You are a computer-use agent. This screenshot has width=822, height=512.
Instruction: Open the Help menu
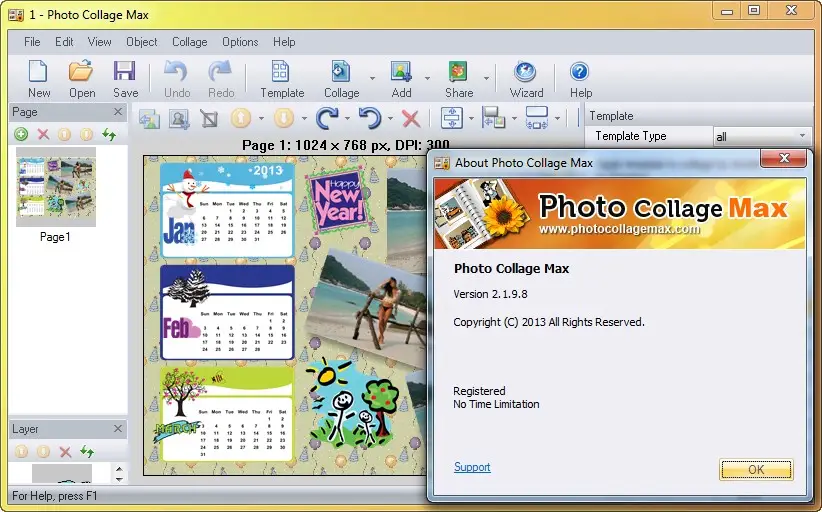[x=284, y=42]
